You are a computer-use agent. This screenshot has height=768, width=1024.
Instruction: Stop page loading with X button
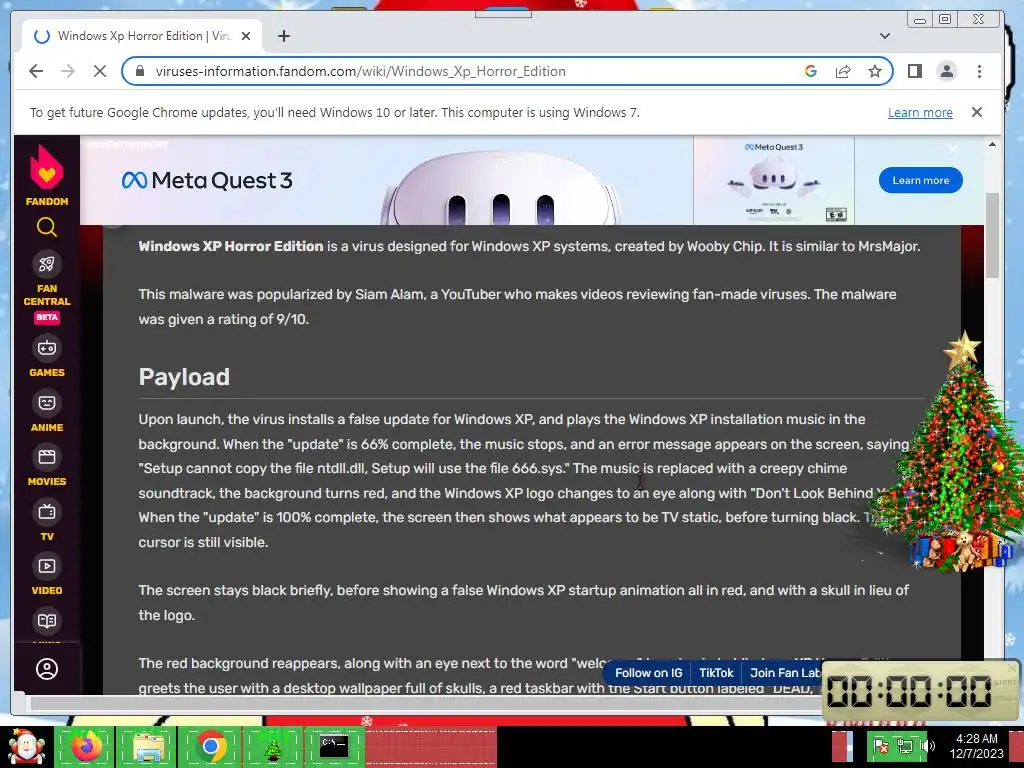coord(100,71)
